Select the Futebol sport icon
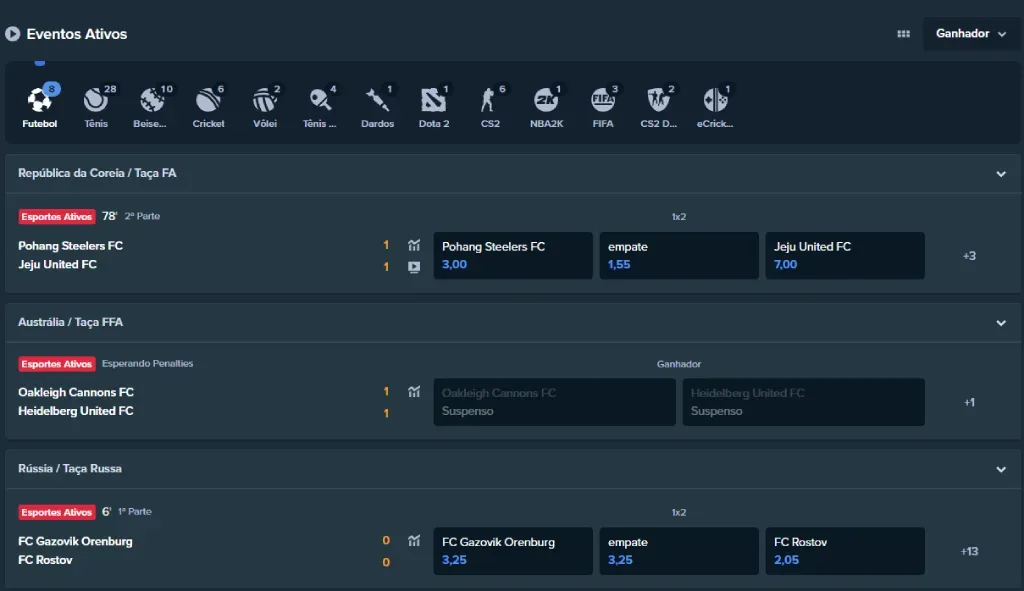This screenshot has width=1024, height=591. point(39,100)
